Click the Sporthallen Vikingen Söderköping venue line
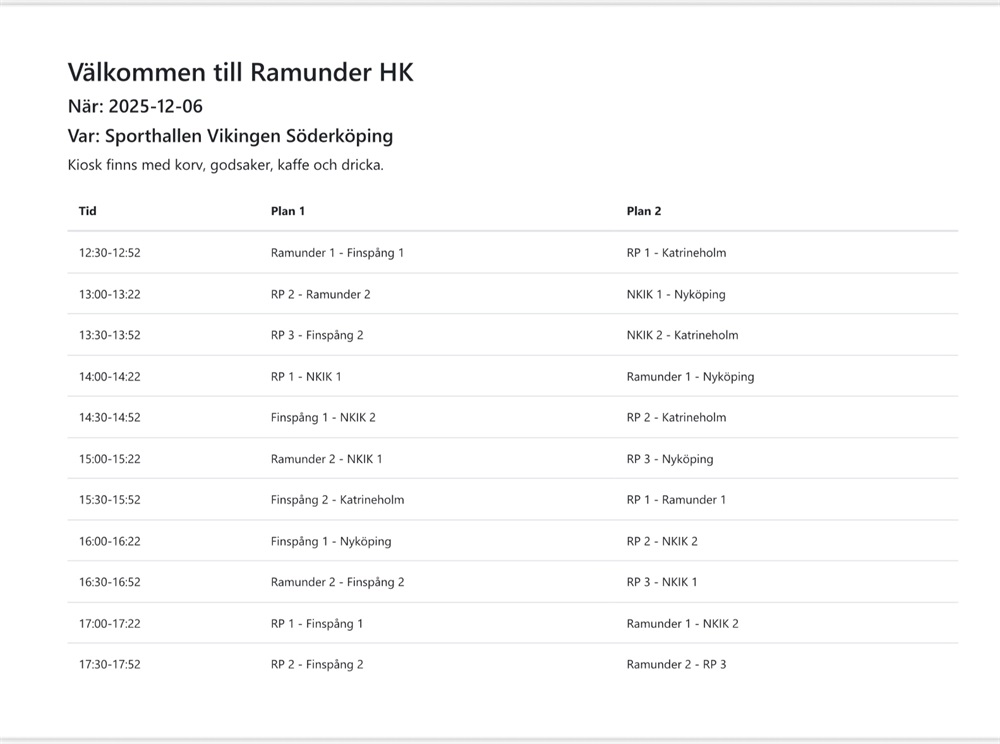 pyautogui.click(x=230, y=136)
